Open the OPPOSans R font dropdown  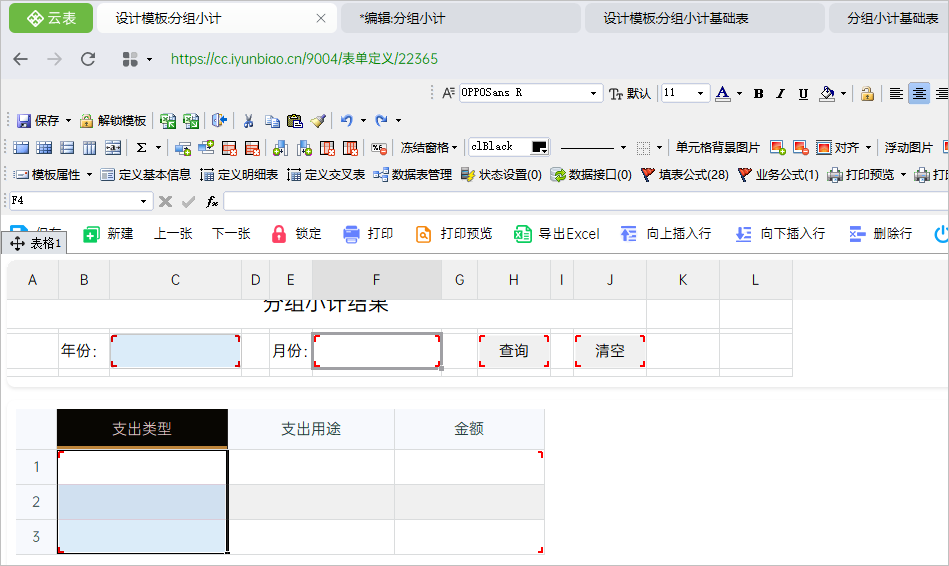click(x=593, y=93)
